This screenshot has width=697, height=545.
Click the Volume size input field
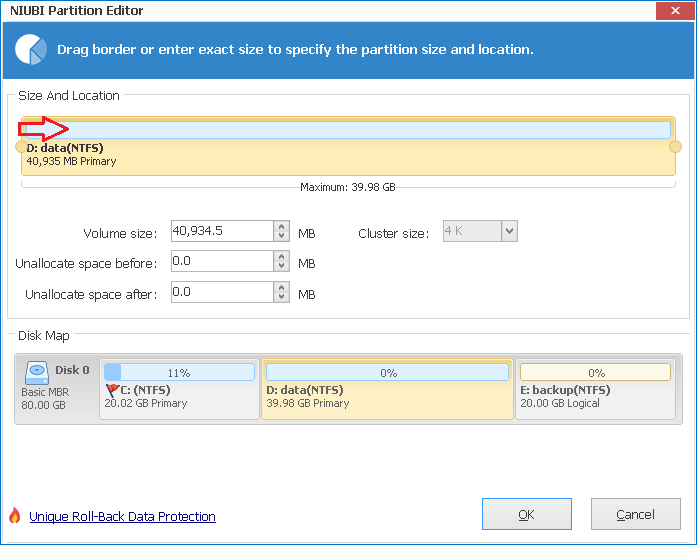tap(222, 231)
